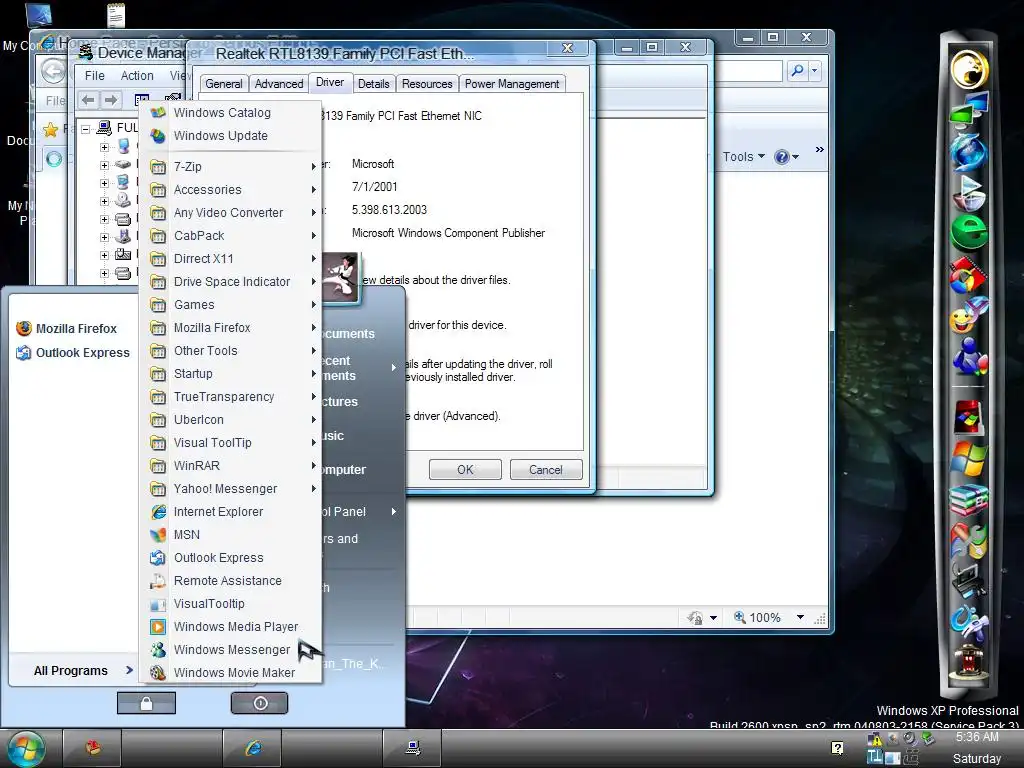Click the Device Manager taskbar button
Screen dimensions: 1024x768
pyautogui.click(x=412, y=748)
